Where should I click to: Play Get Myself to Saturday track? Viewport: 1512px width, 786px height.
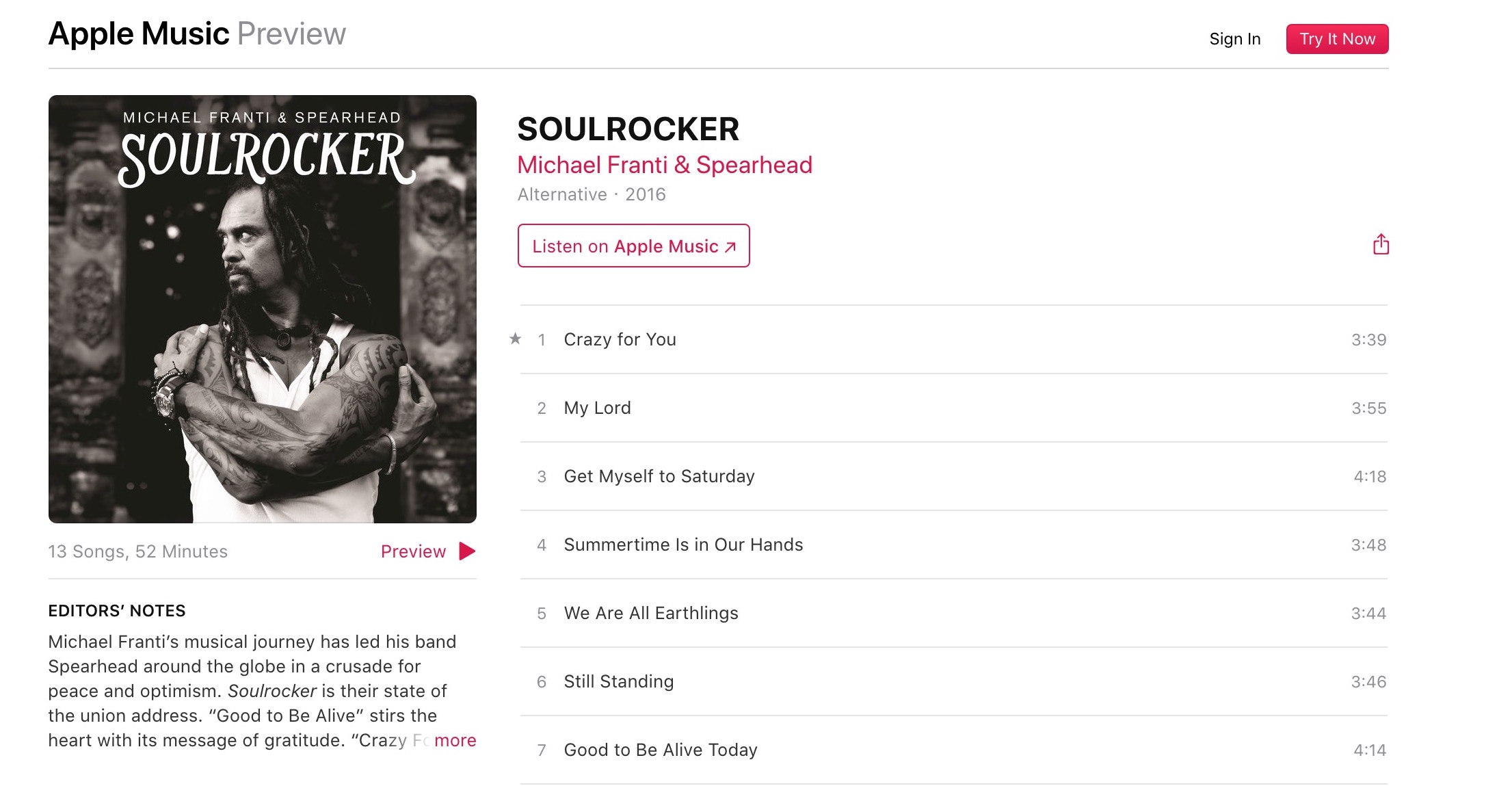tap(659, 476)
